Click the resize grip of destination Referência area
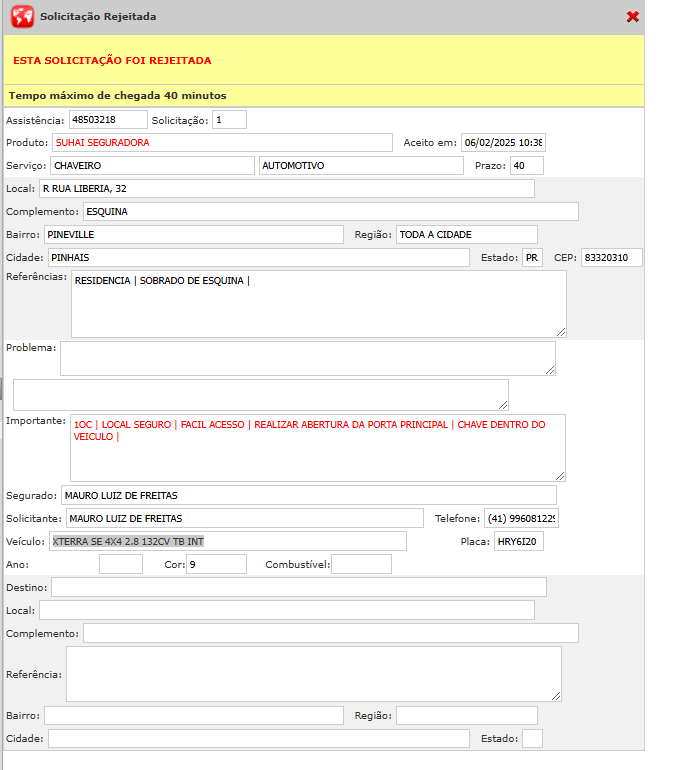This screenshot has width=676, height=770. 556,696
